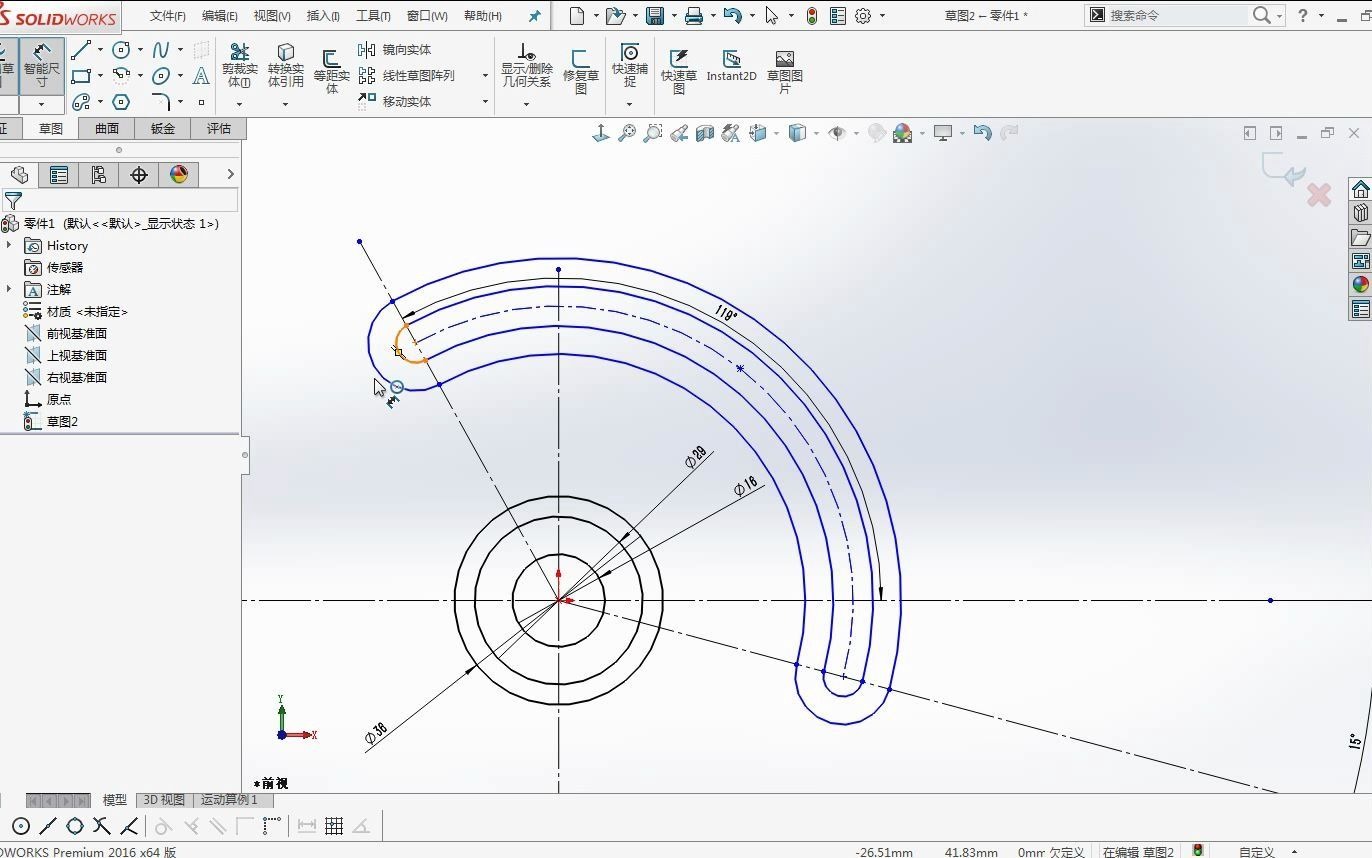Expand the History tree node

9,245
